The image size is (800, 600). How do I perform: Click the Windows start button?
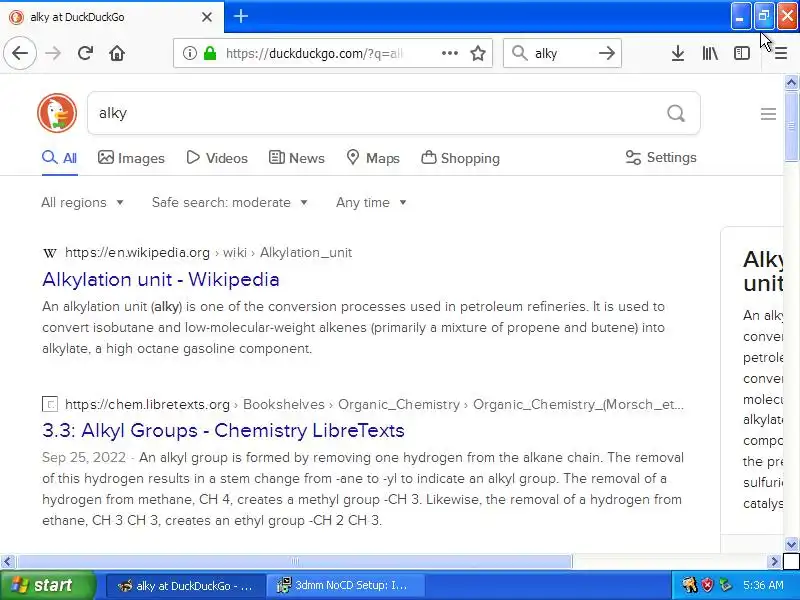point(47,585)
